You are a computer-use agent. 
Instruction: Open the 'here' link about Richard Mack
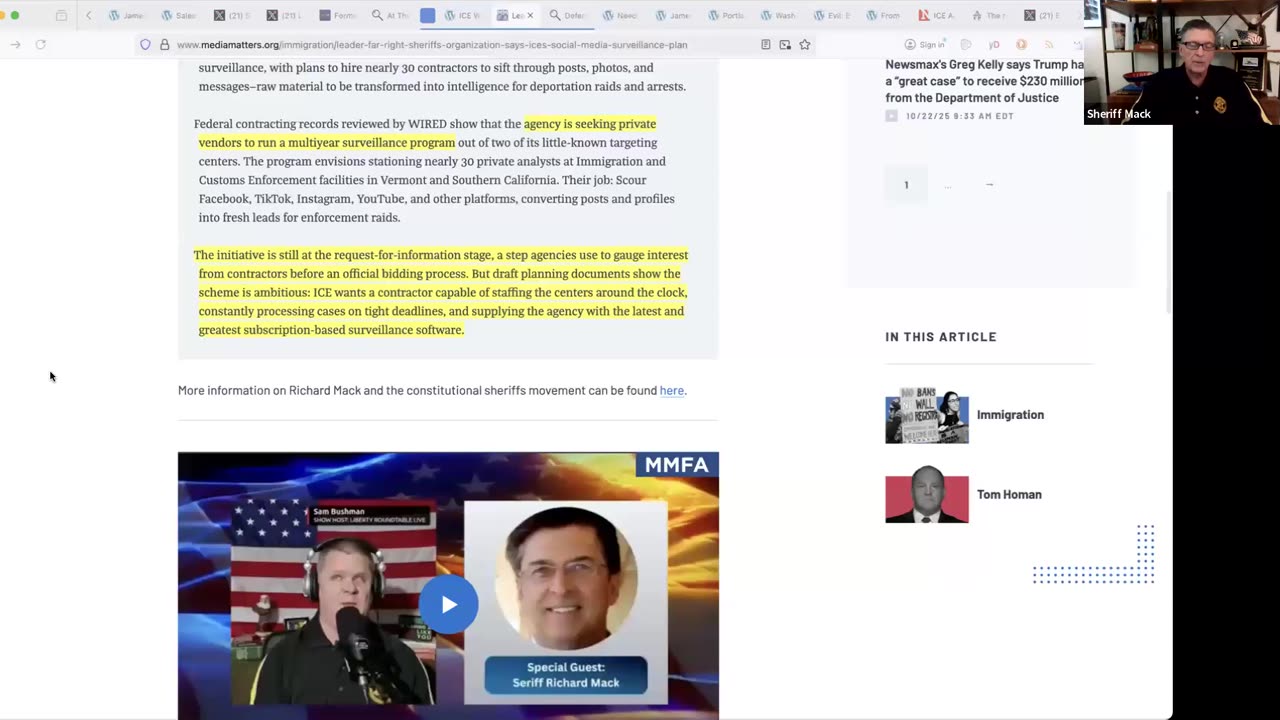(x=671, y=390)
